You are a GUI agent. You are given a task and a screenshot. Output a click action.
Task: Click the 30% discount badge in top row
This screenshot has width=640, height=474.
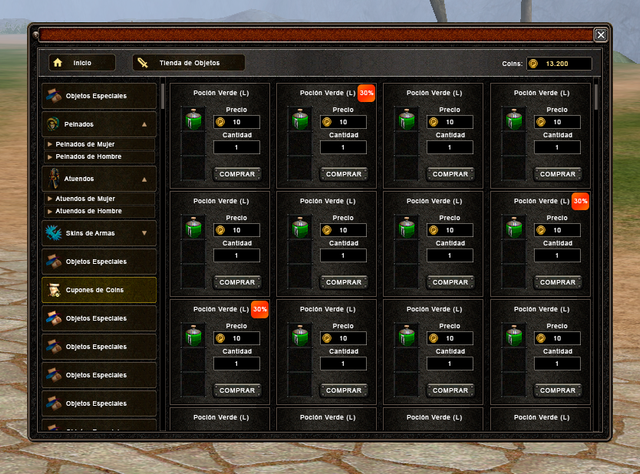pyautogui.click(x=366, y=92)
